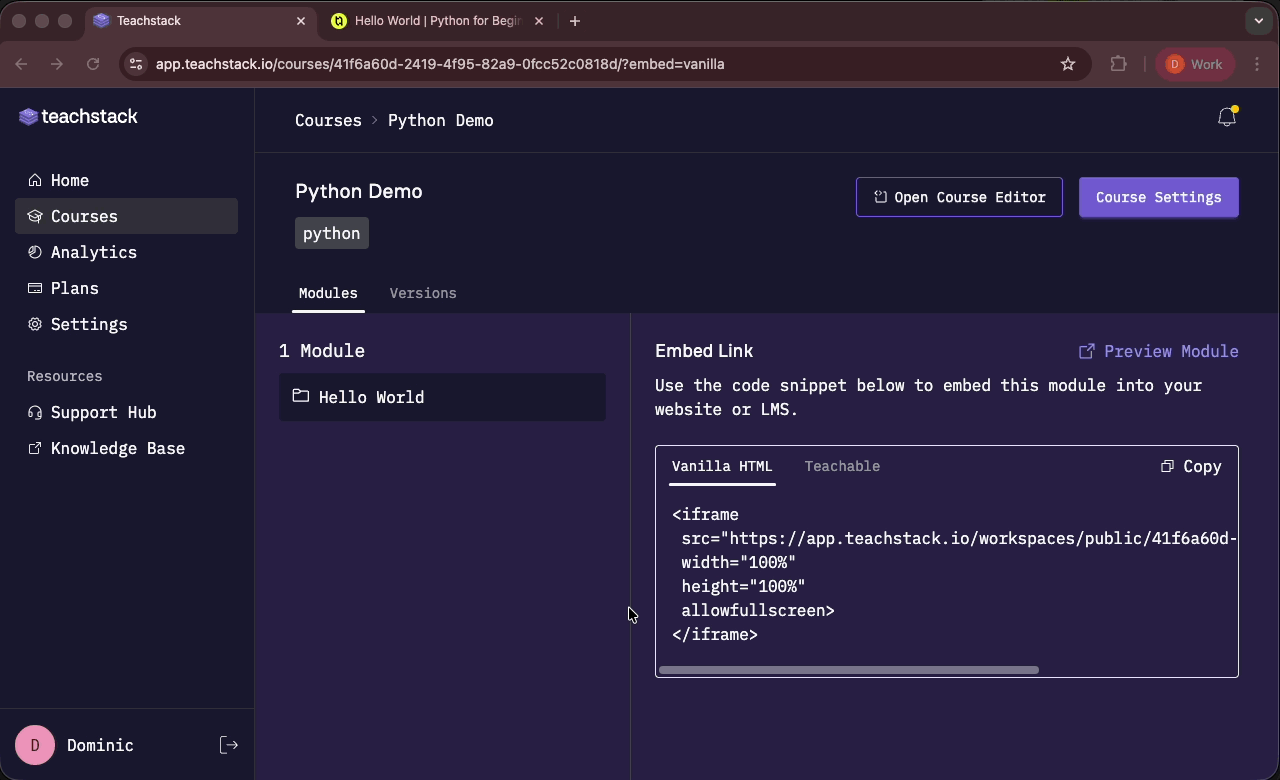Click the Dominic avatar circle
The image size is (1280, 780).
35,745
